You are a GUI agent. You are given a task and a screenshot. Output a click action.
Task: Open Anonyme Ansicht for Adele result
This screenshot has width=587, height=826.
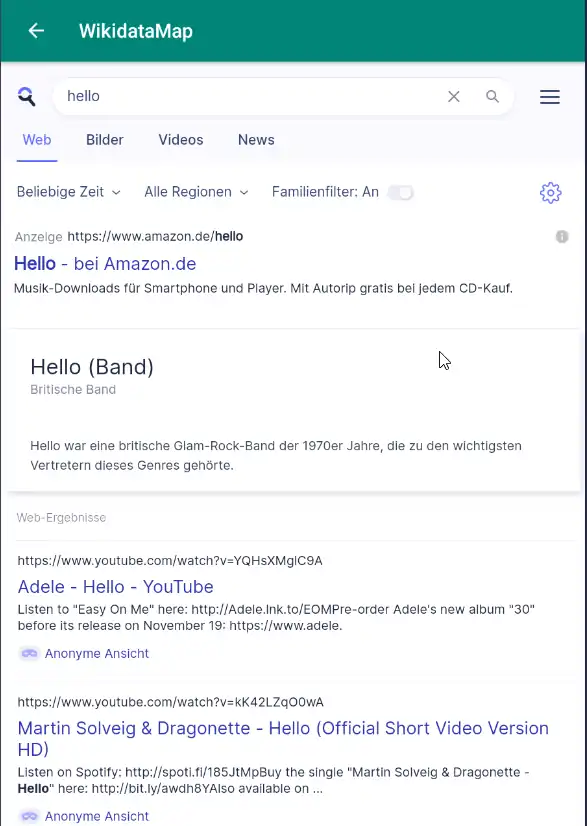point(96,654)
